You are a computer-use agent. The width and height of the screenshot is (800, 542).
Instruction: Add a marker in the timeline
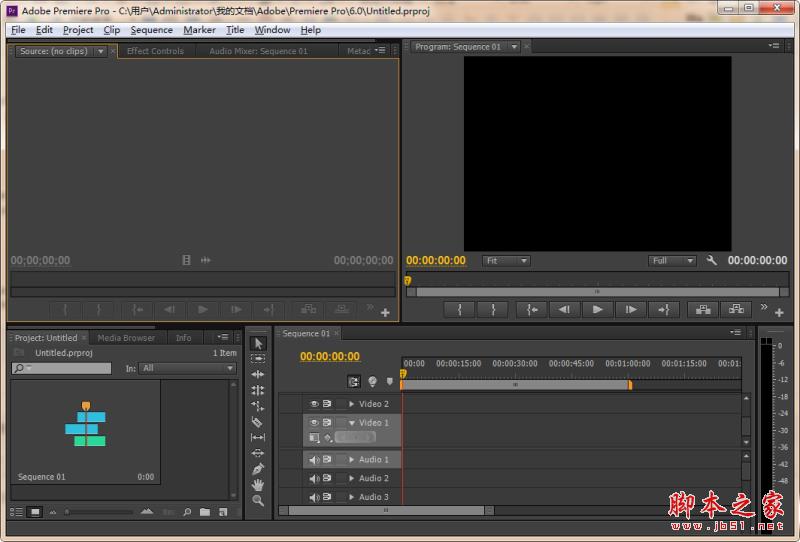390,381
